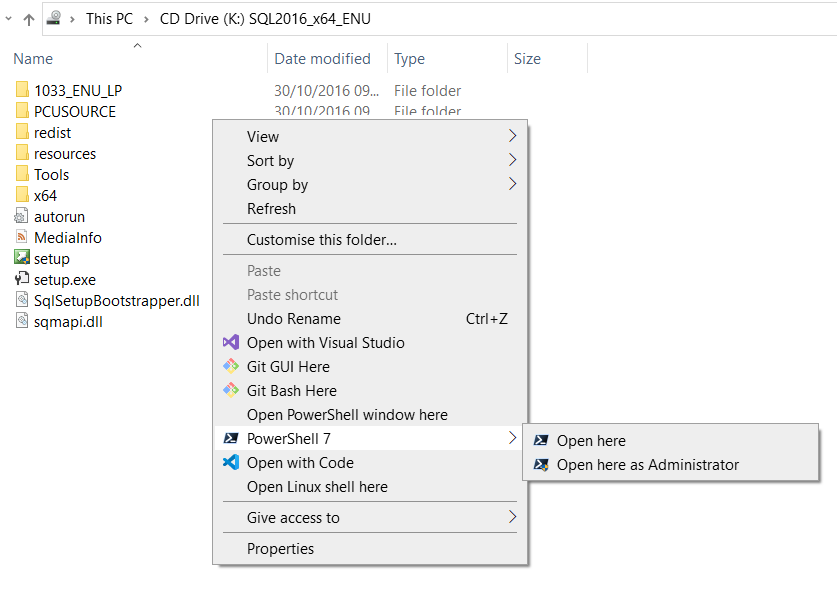Select the setup.exe application icon
This screenshot has height=592, width=837.
(23, 279)
